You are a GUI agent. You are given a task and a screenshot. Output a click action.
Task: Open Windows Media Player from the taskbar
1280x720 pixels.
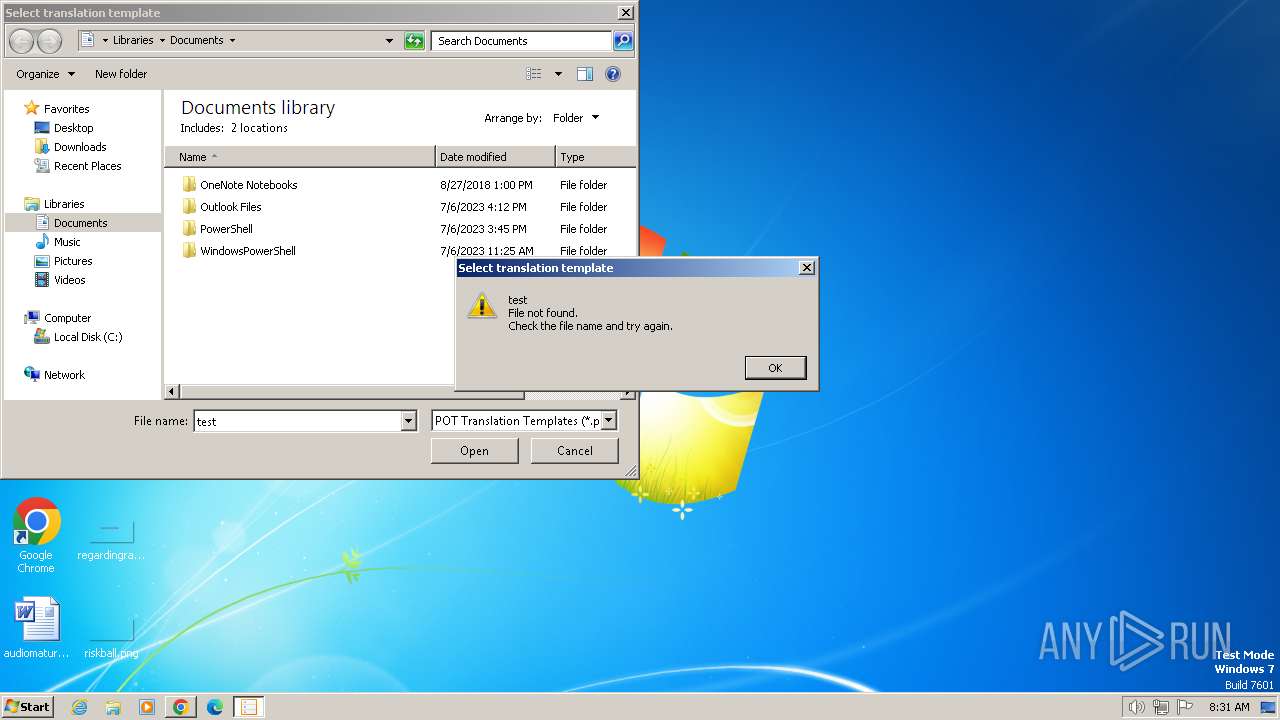(147, 707)
